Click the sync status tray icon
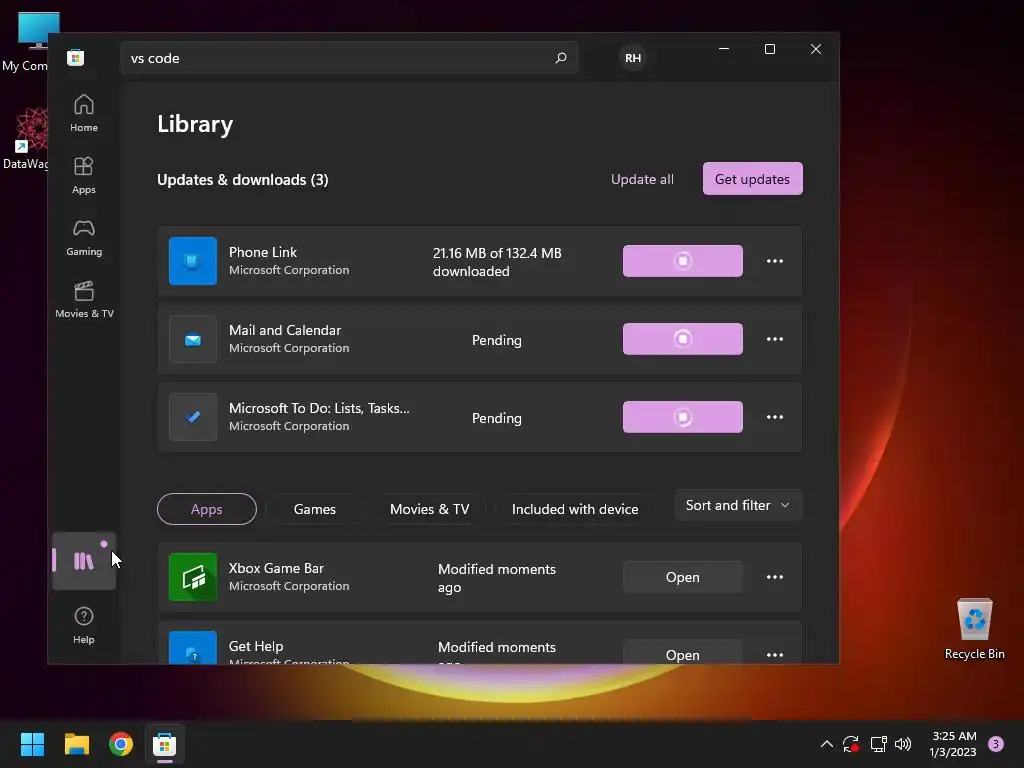This screenshot has height=768, width=1024. point(851,744)
